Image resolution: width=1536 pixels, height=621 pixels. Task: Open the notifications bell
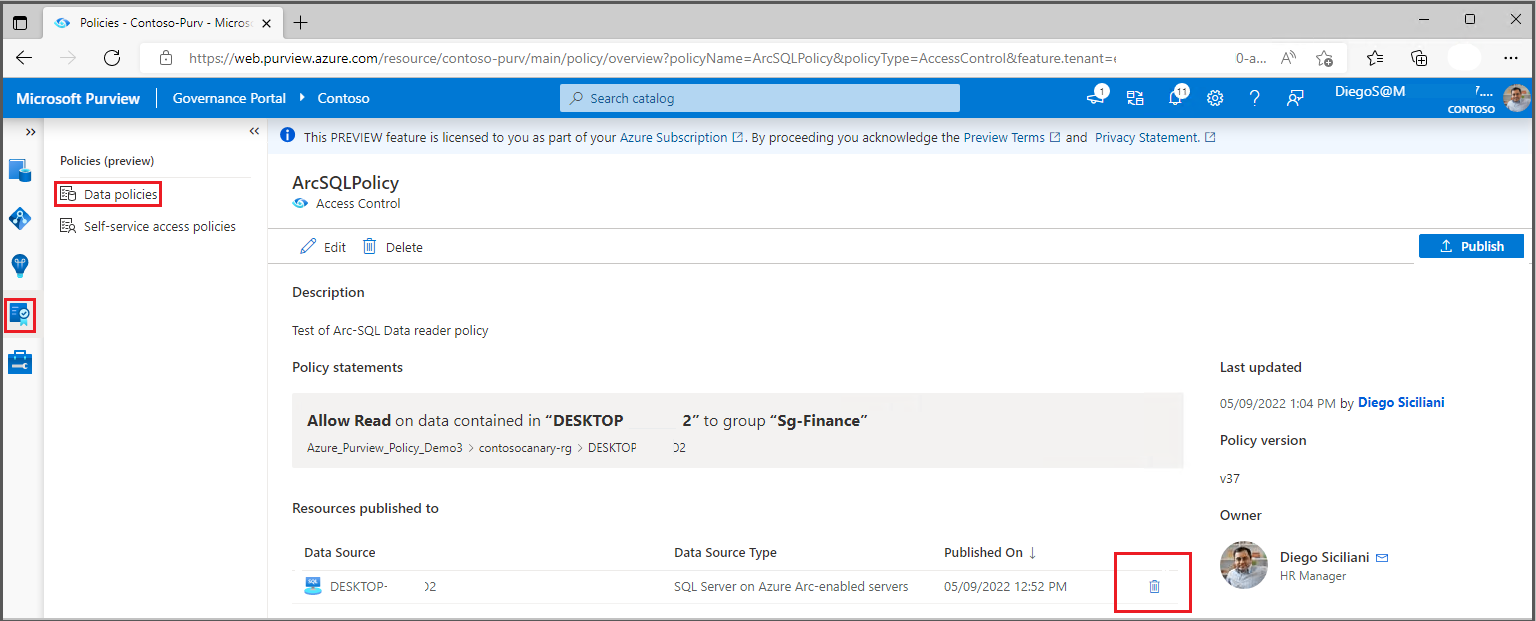point(1176,98)
